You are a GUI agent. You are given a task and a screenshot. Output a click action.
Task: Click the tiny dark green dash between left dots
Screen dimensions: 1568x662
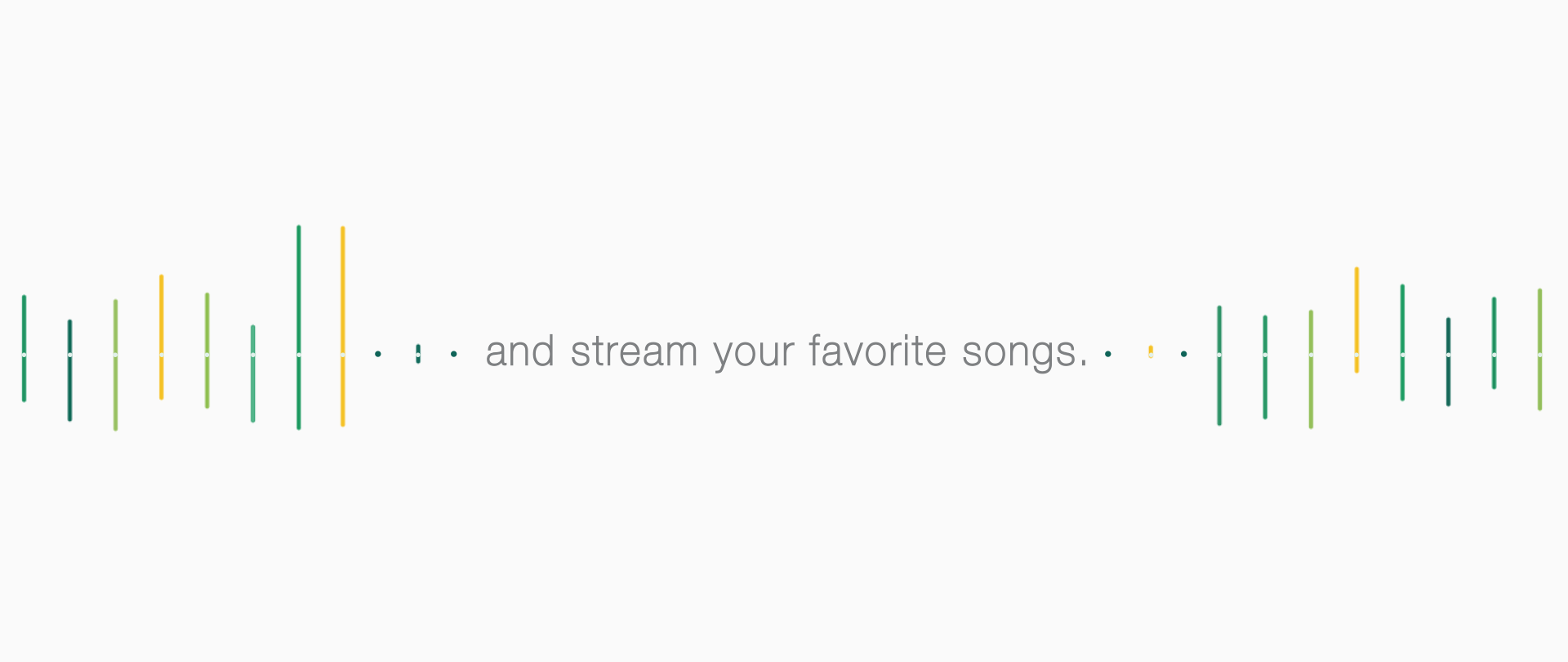point(418,354)
